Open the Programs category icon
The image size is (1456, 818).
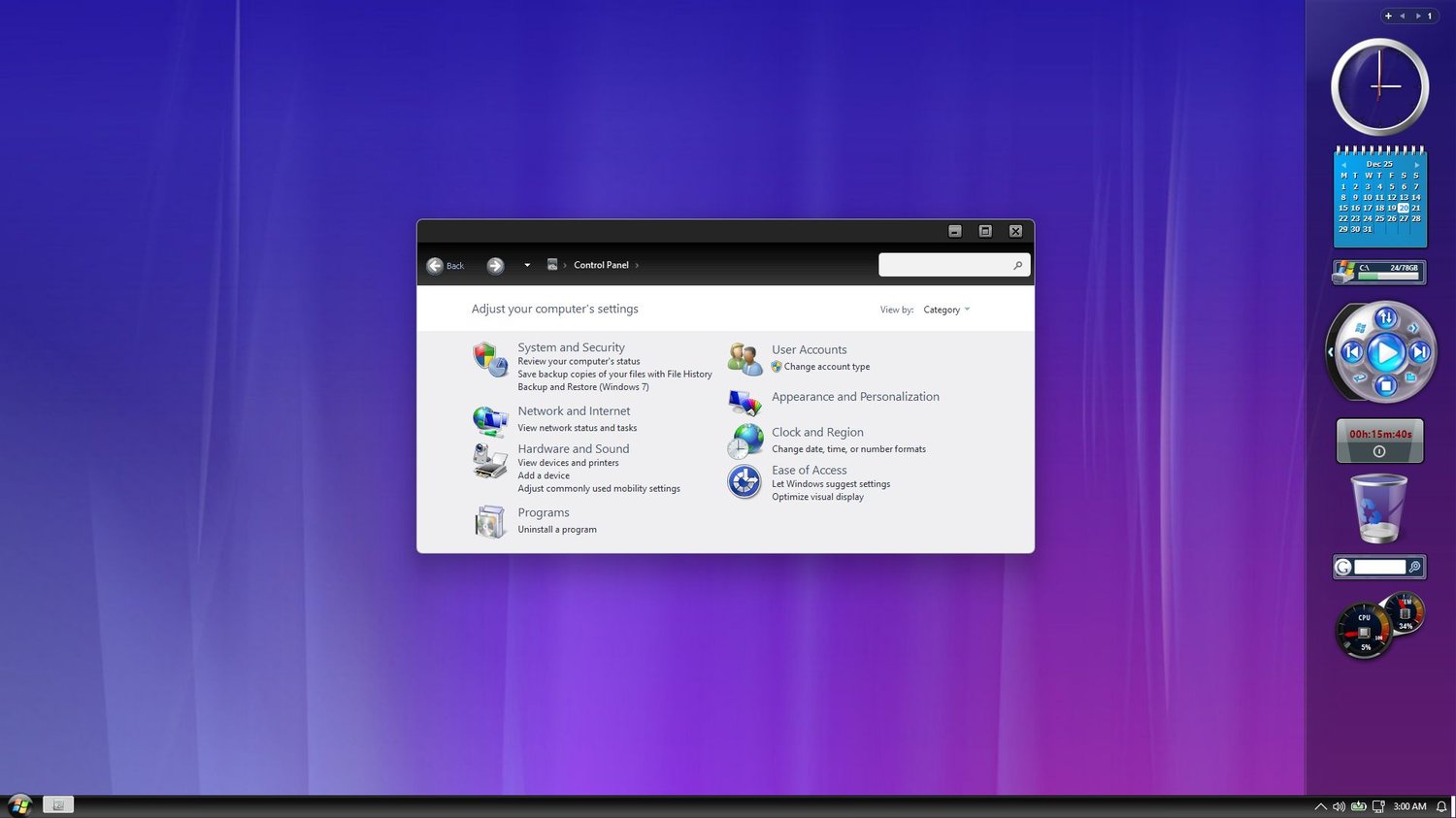pyautogui.click(x=490, y=521)
